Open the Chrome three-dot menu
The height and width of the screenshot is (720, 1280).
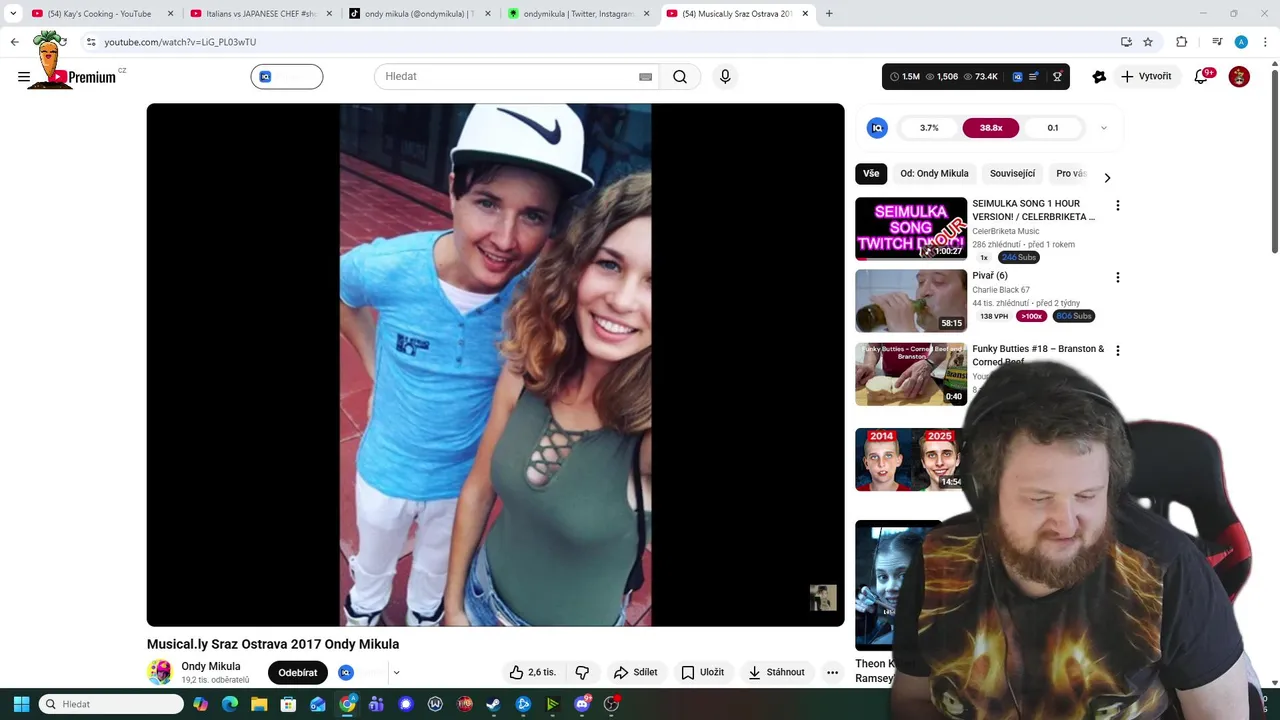(x=1266, y=42)
